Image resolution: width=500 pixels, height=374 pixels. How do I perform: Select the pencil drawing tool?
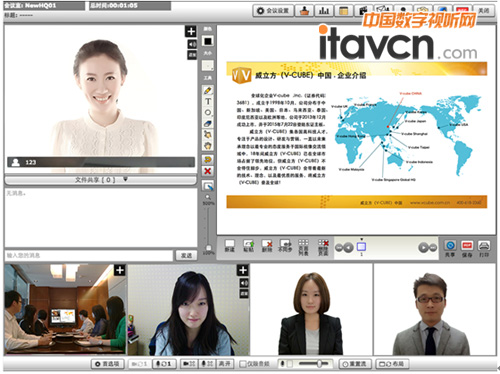[x=208, y=90]
